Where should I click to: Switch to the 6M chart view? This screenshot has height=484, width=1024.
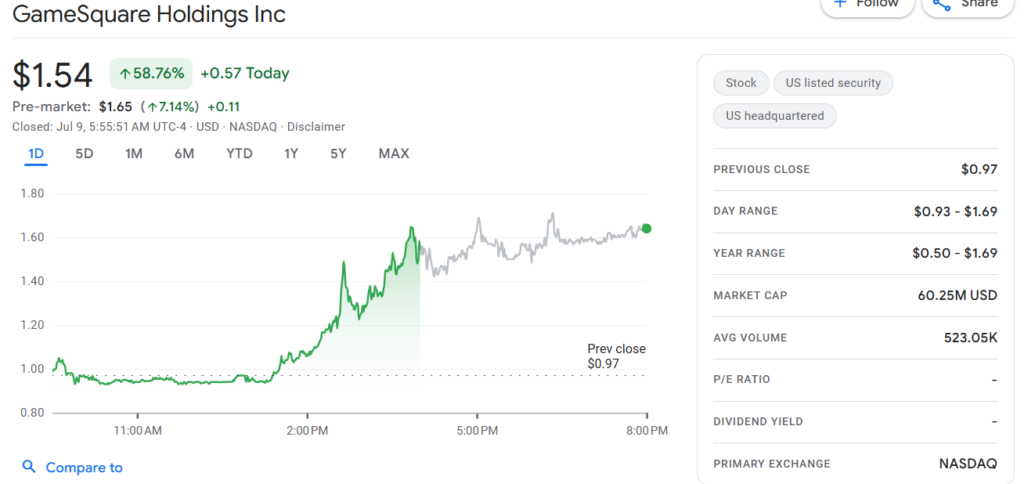(x=184, y=154)
